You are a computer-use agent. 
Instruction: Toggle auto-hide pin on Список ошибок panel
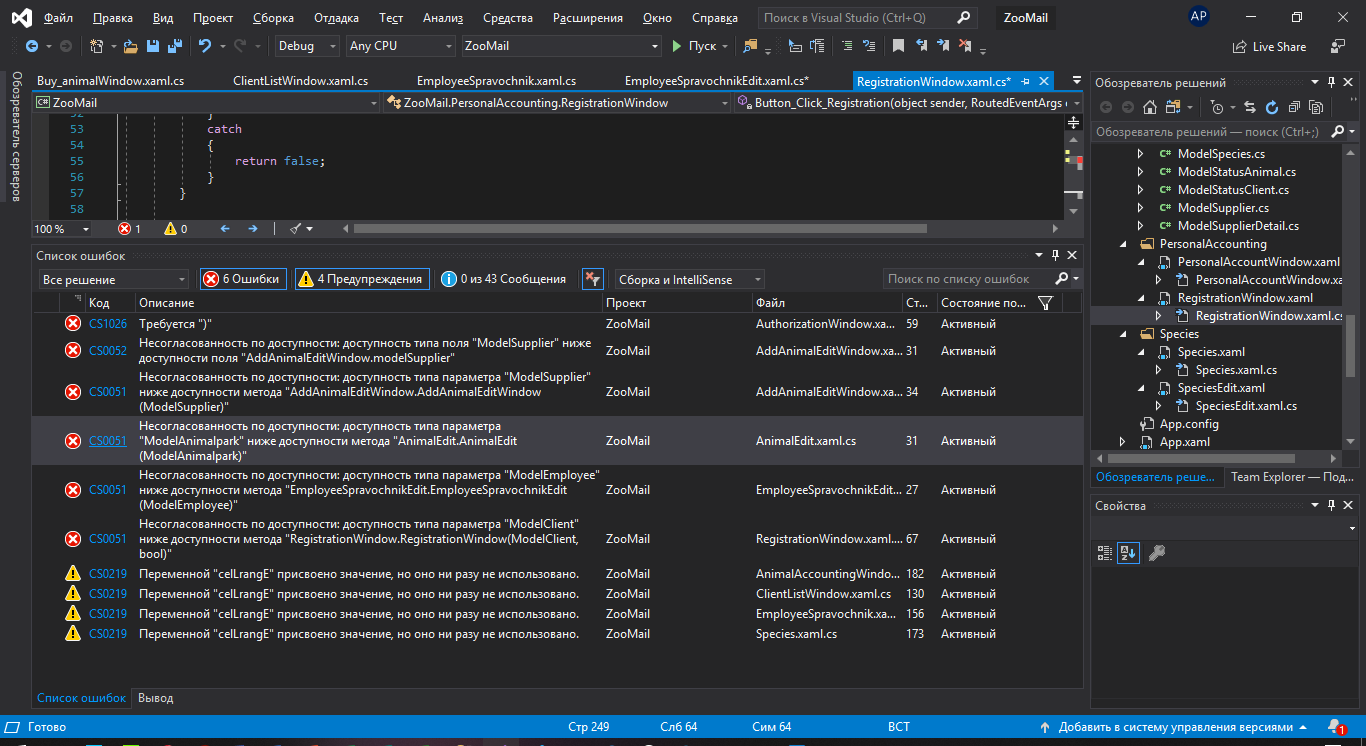(x=1055, y=256)
